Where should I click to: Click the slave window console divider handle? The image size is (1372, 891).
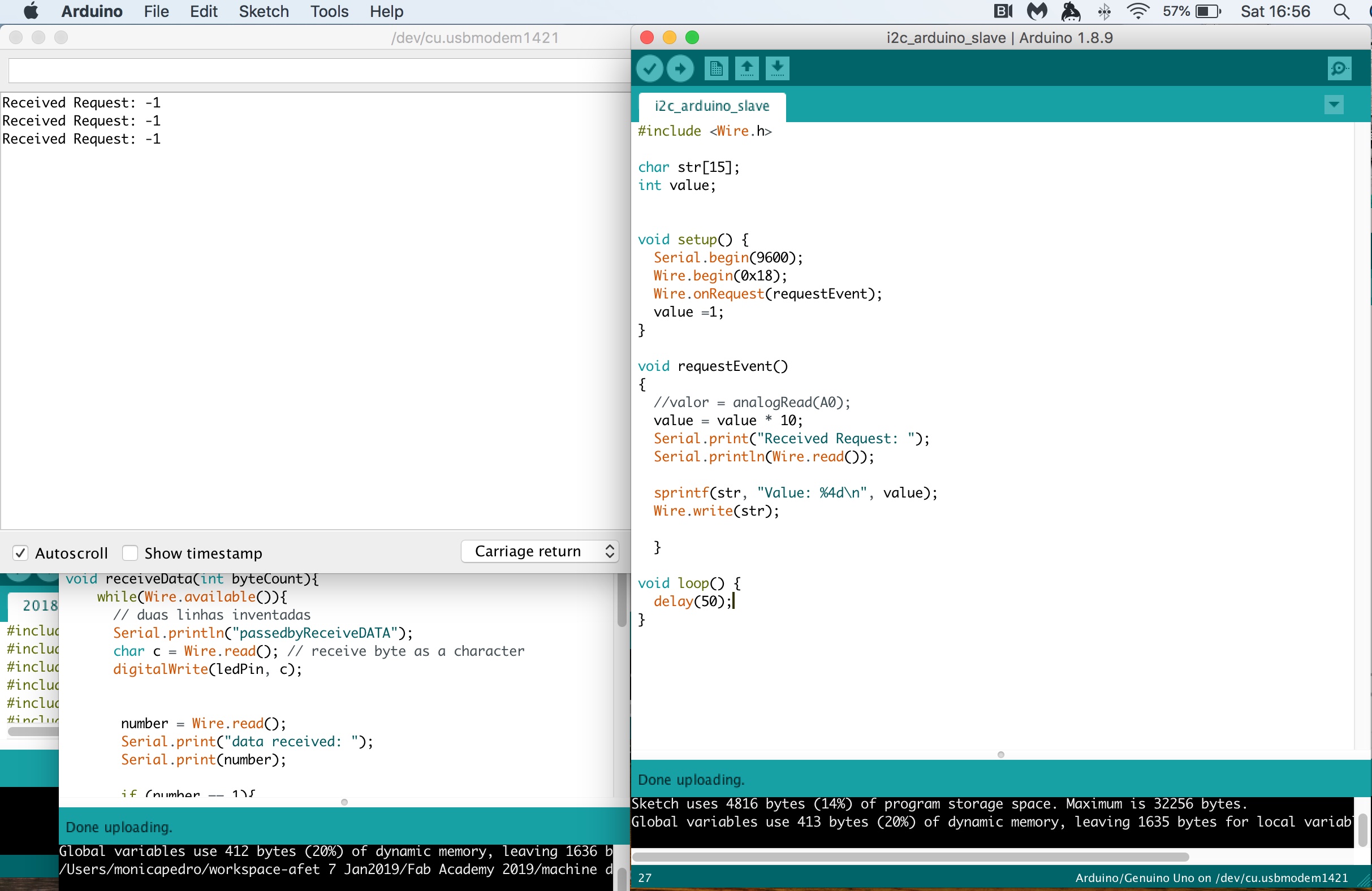click(x=1001, y=754)
